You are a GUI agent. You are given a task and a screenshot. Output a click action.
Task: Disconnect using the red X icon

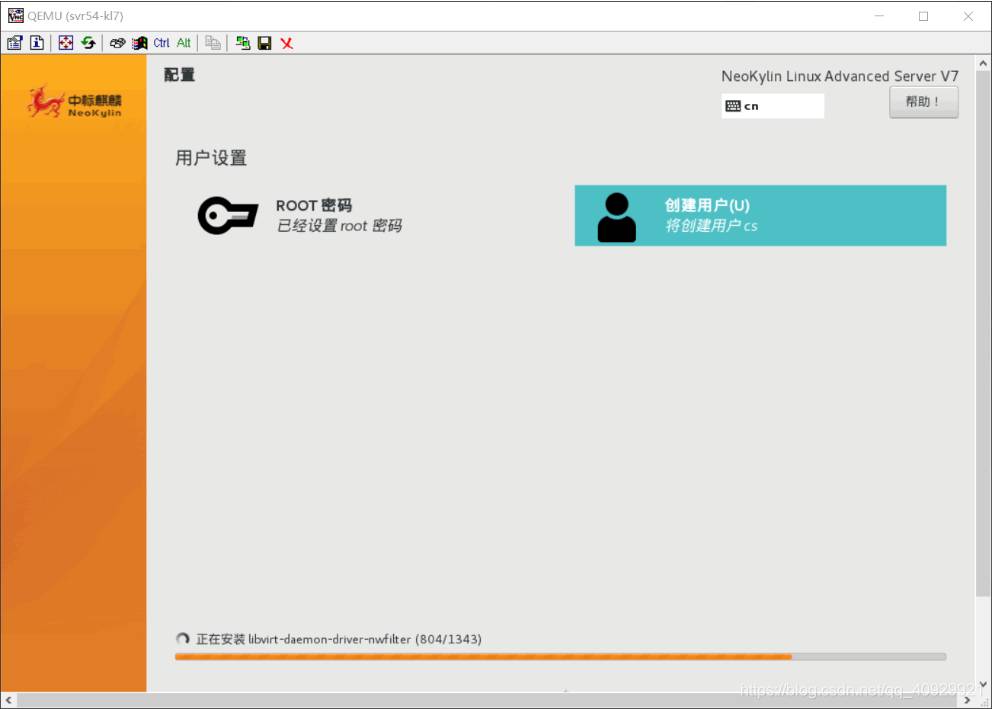(287, 43)
